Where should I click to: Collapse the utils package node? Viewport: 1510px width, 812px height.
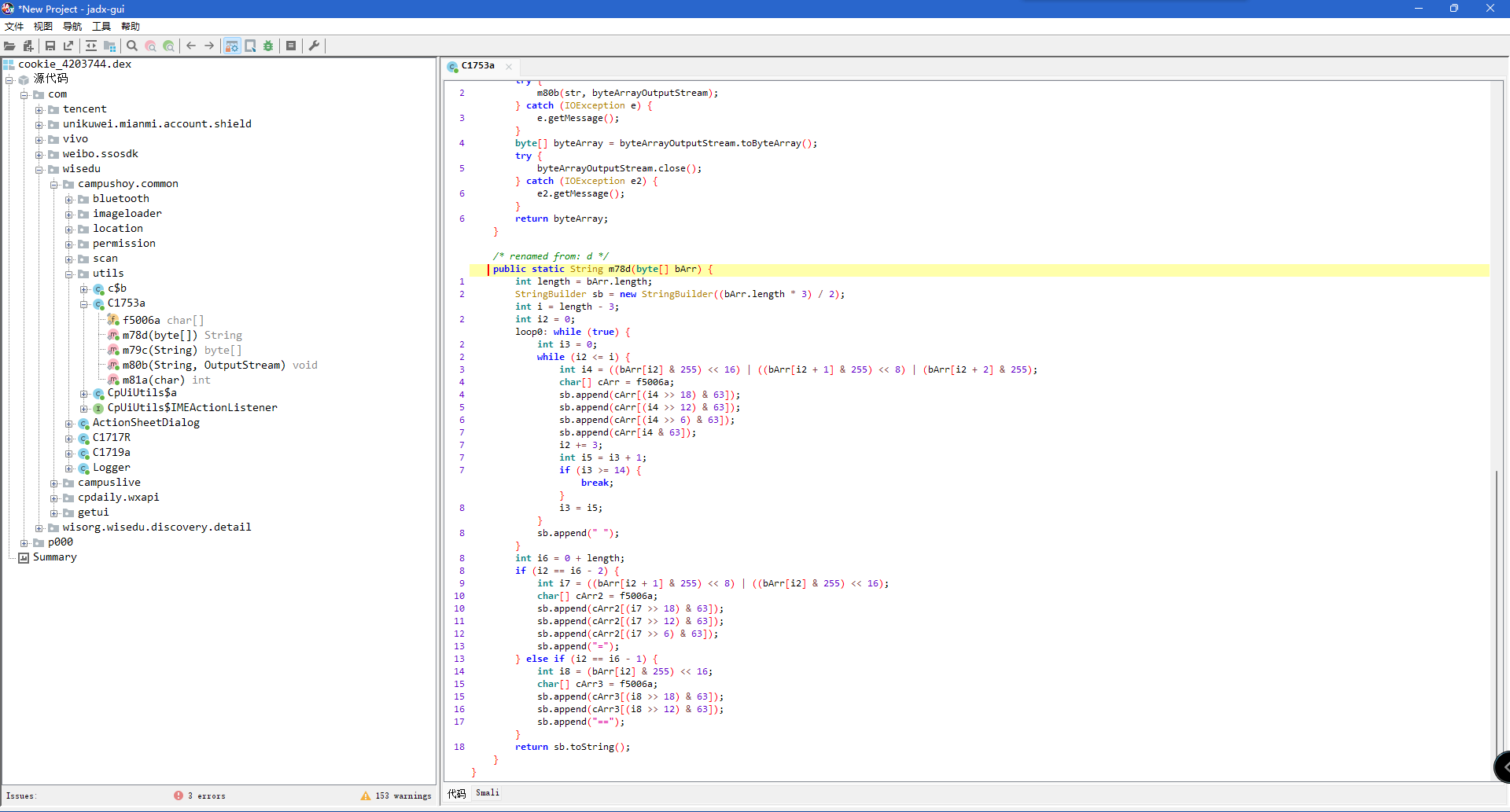click(69, 274)
